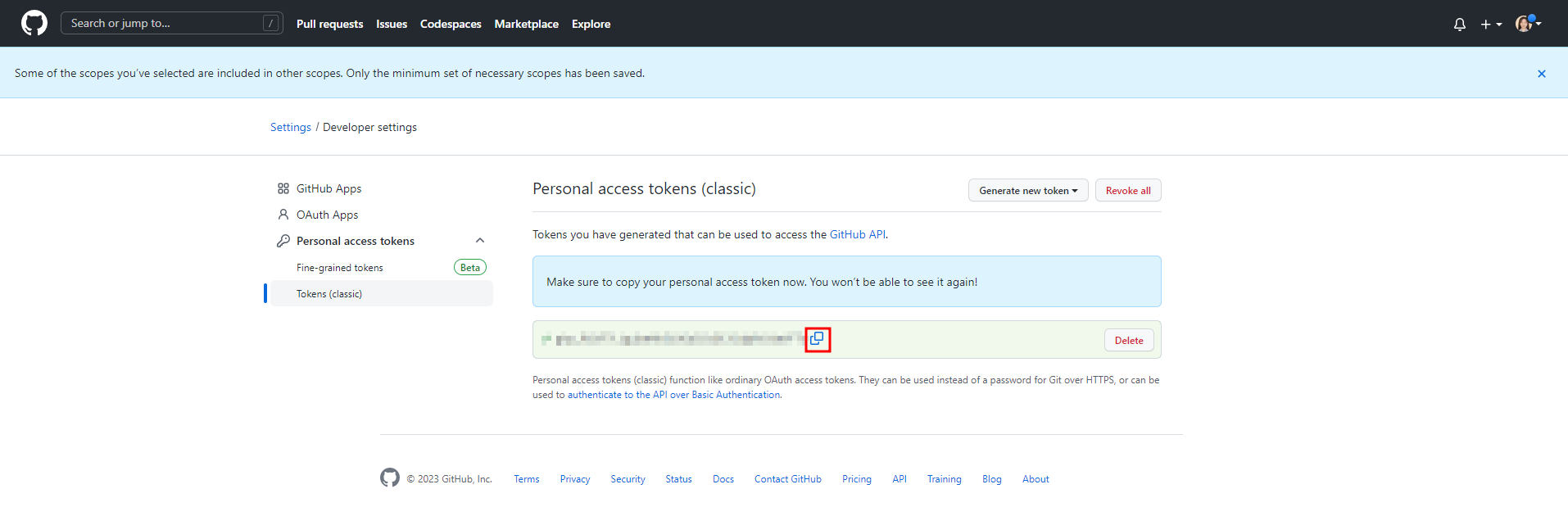Open Terms in footer
This screenshot has height=507, width=1568.
click(527, 479)
